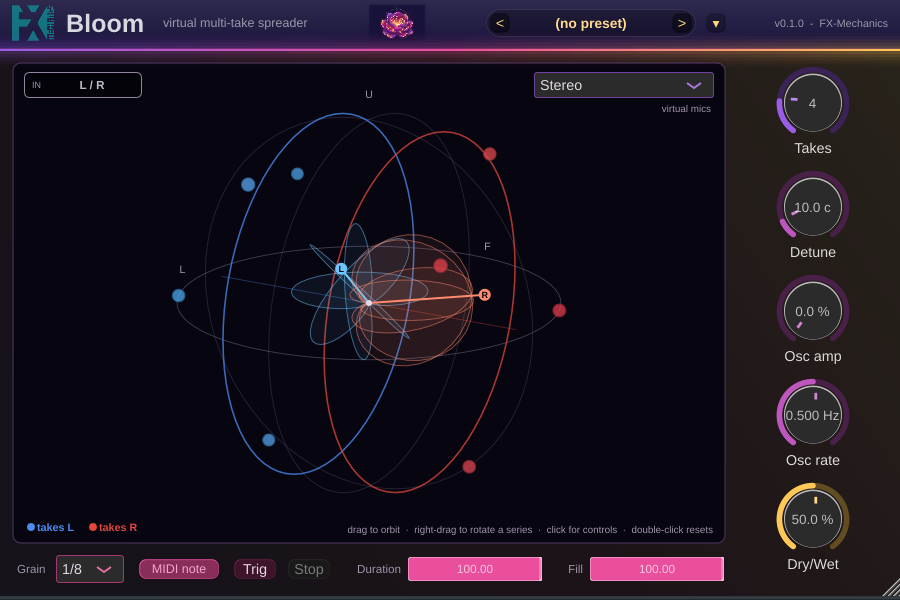This screenshot has height=600, width=900.
Task: Select the orange R mic handle
Action: click(484, 295)
